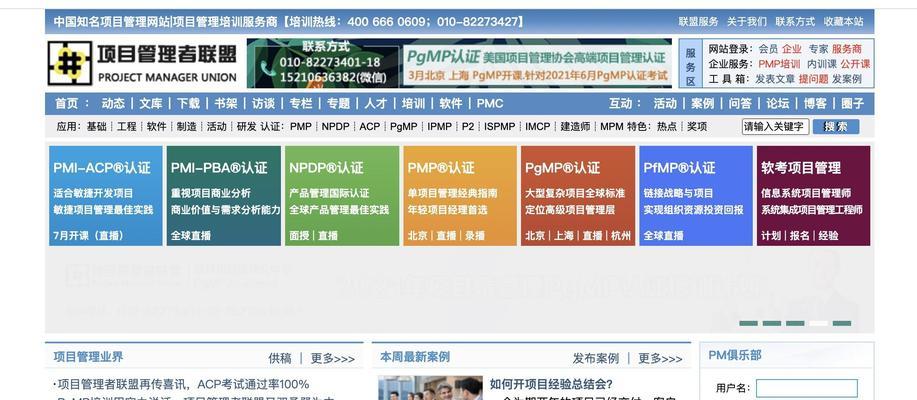Open 内训课 link
Screen dimensions: 917x400
822,64
